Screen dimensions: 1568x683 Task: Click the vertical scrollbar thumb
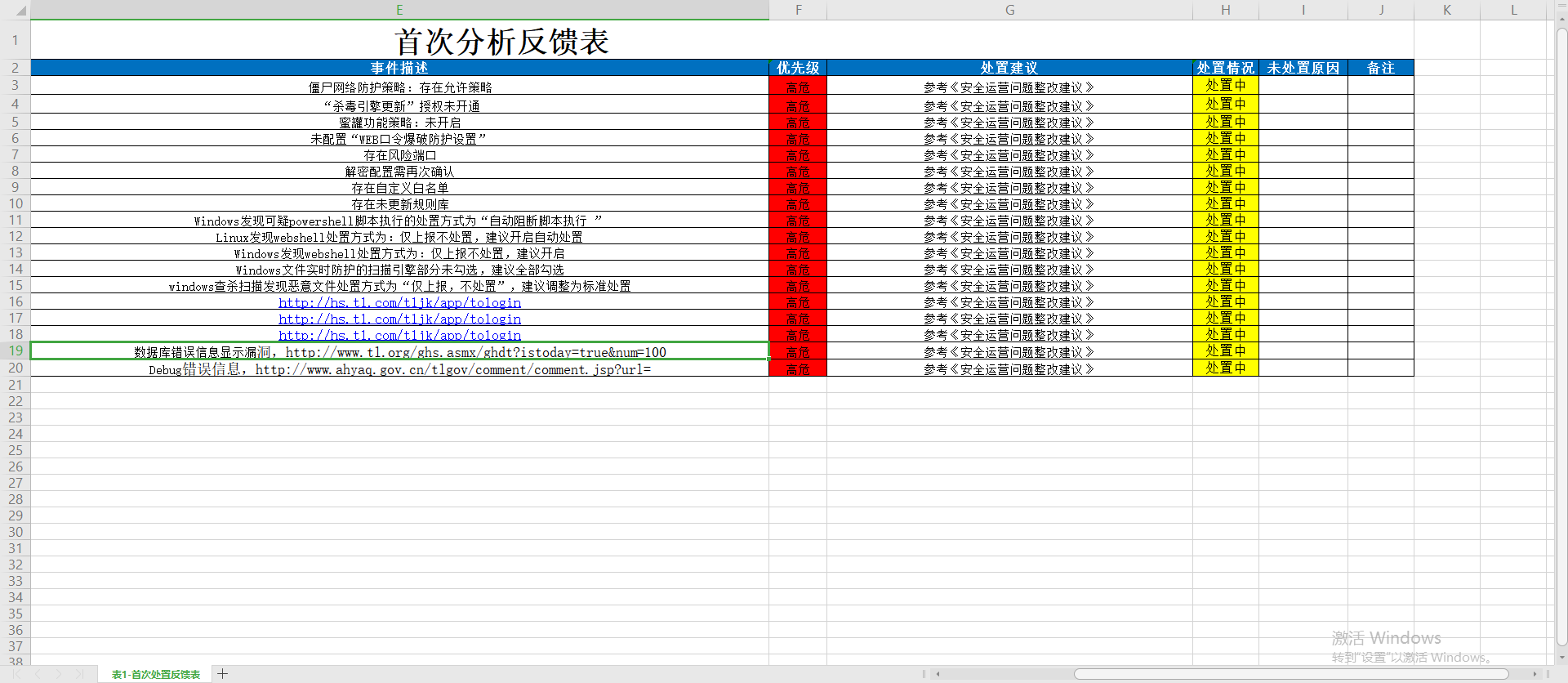(1561, 327)
